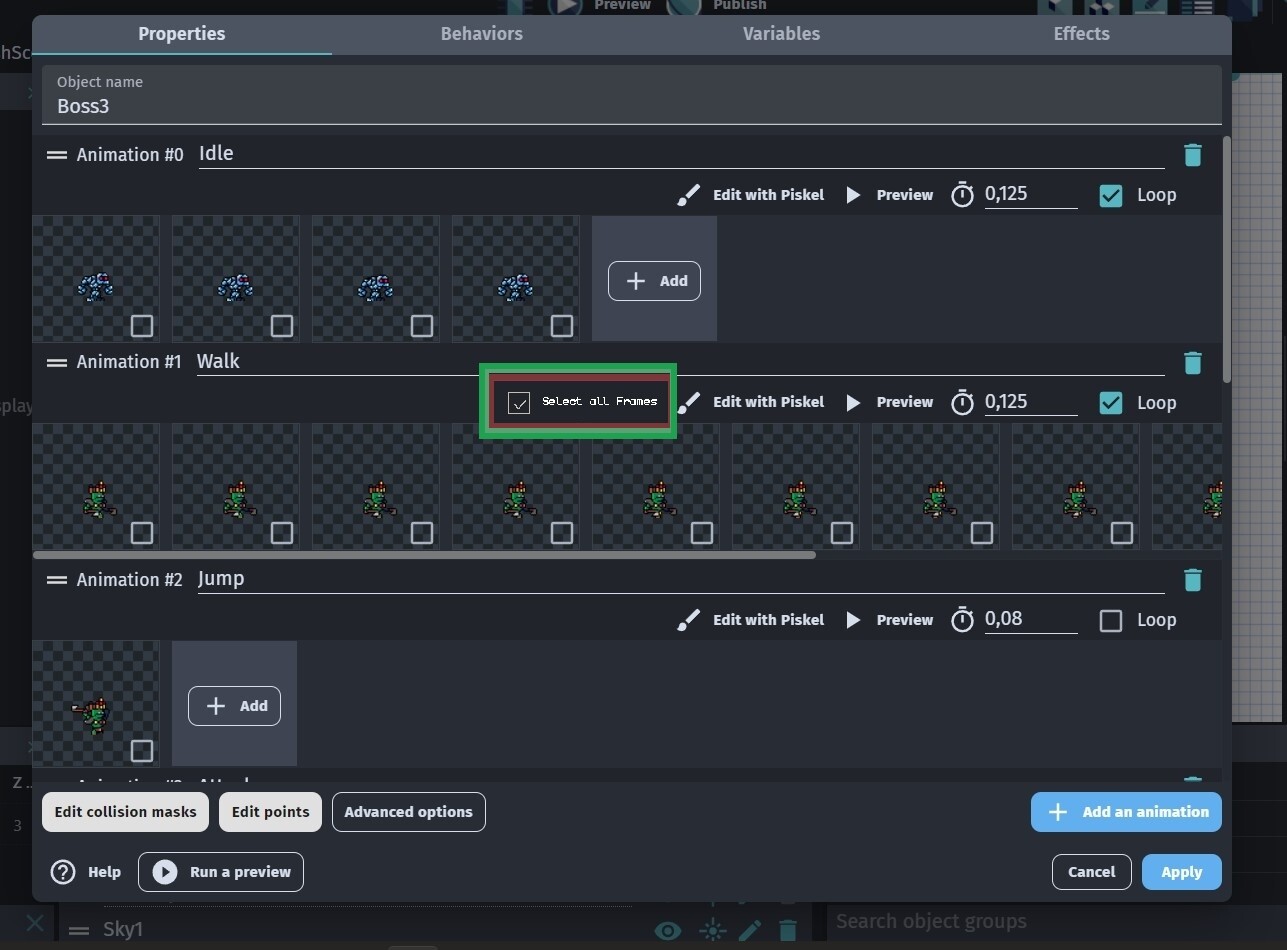
Task: Delete the Jump animation
Action: point(1193,580)
